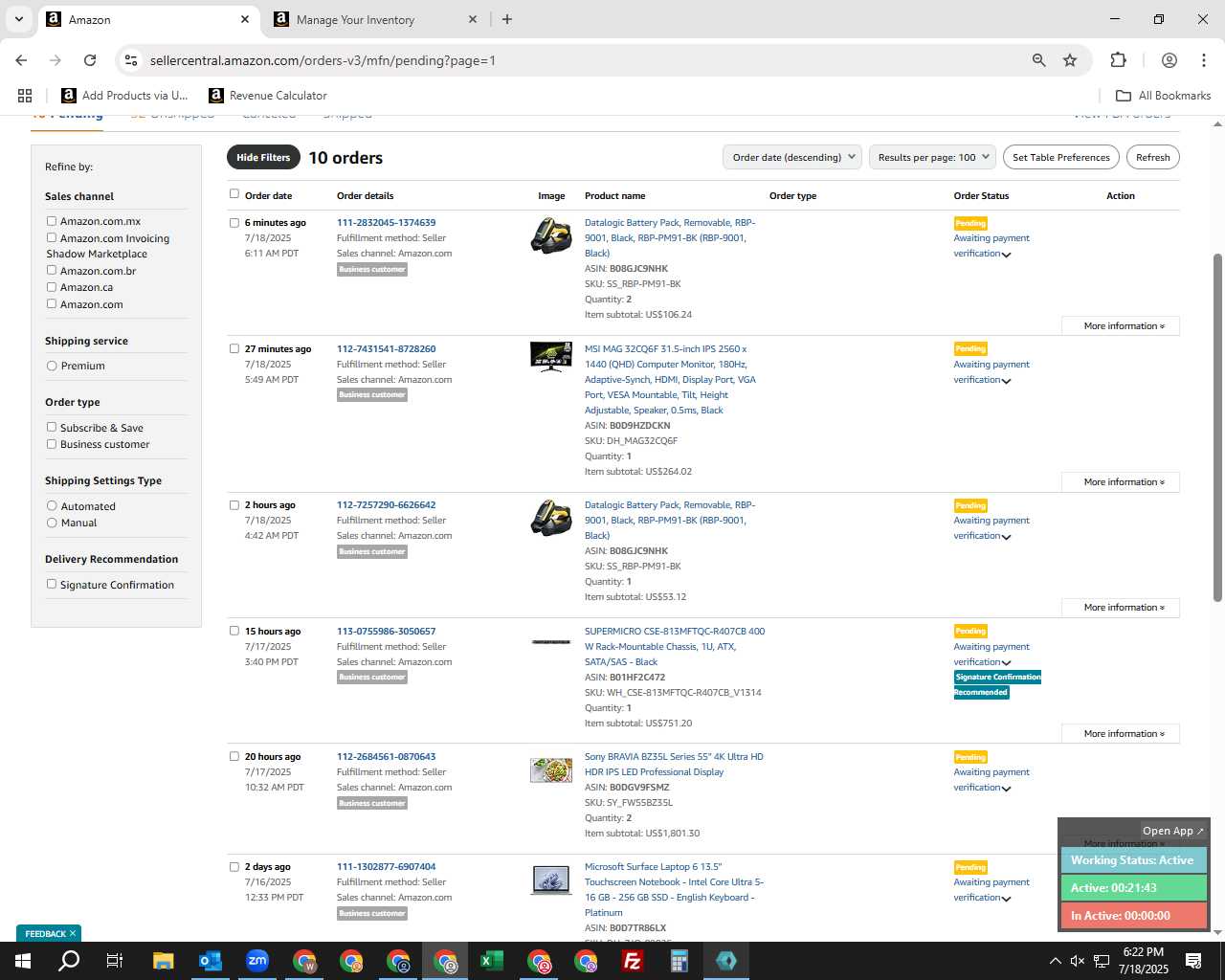Open FileZilla from the taskbar

tap(632, 961)
